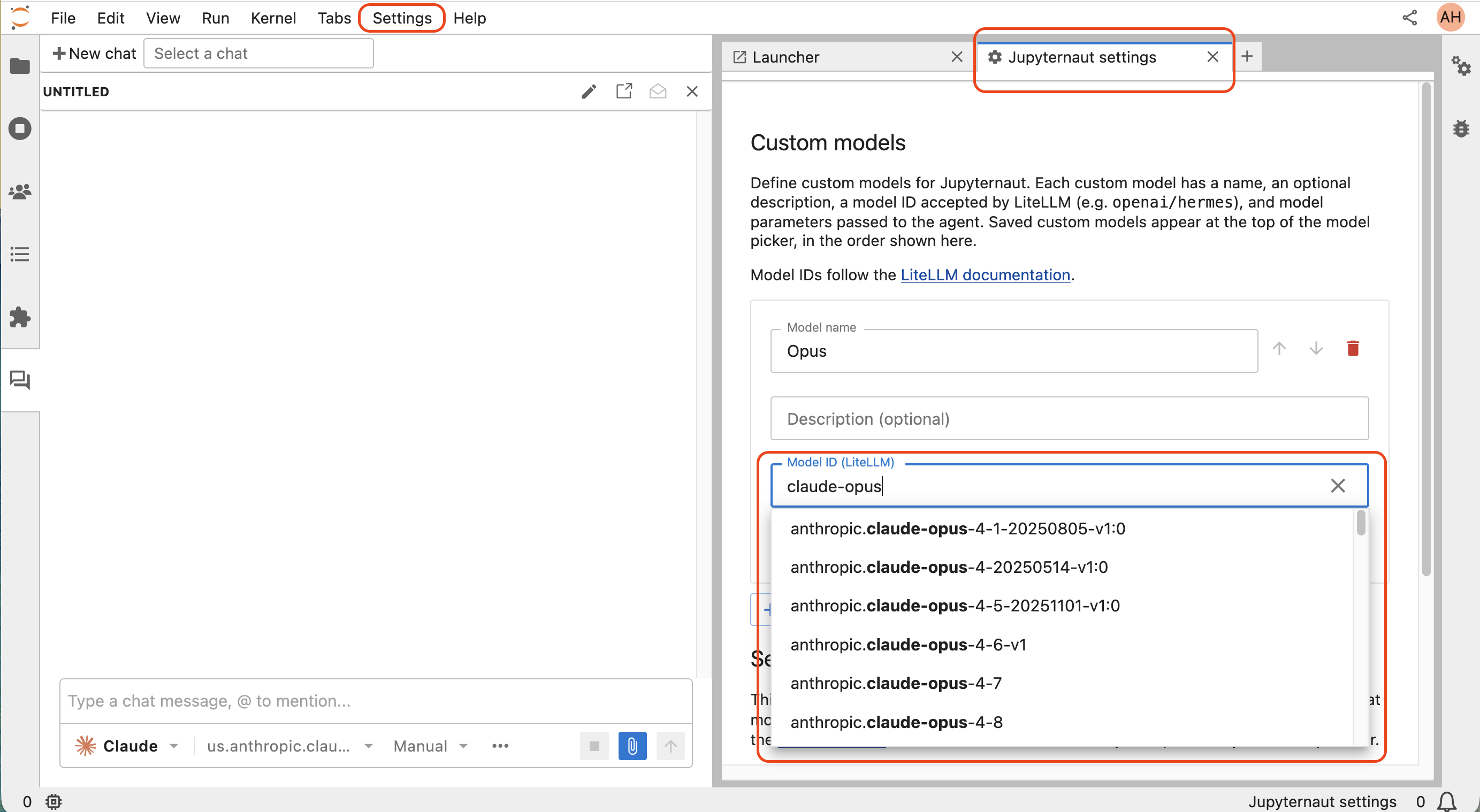1480x812 pixels.
Task: Send the chat message arrow
Action: [x=670, y=746]
